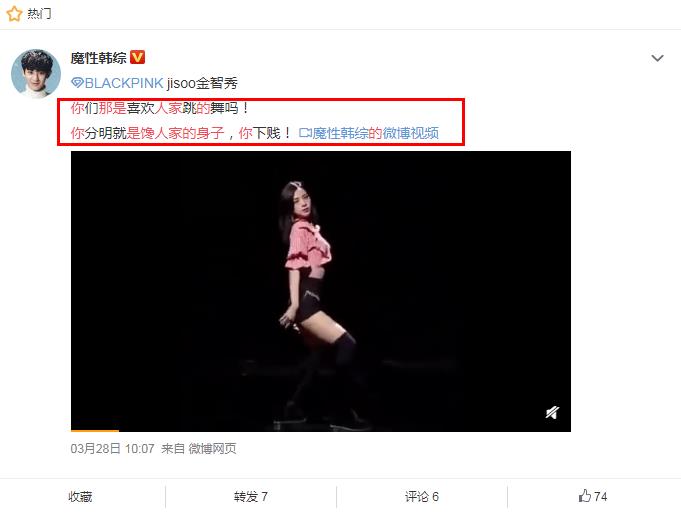This screenshot has width=681, height=515.
Task: Click the 收藏 favorite button
Action: click(x=80, y=496)
